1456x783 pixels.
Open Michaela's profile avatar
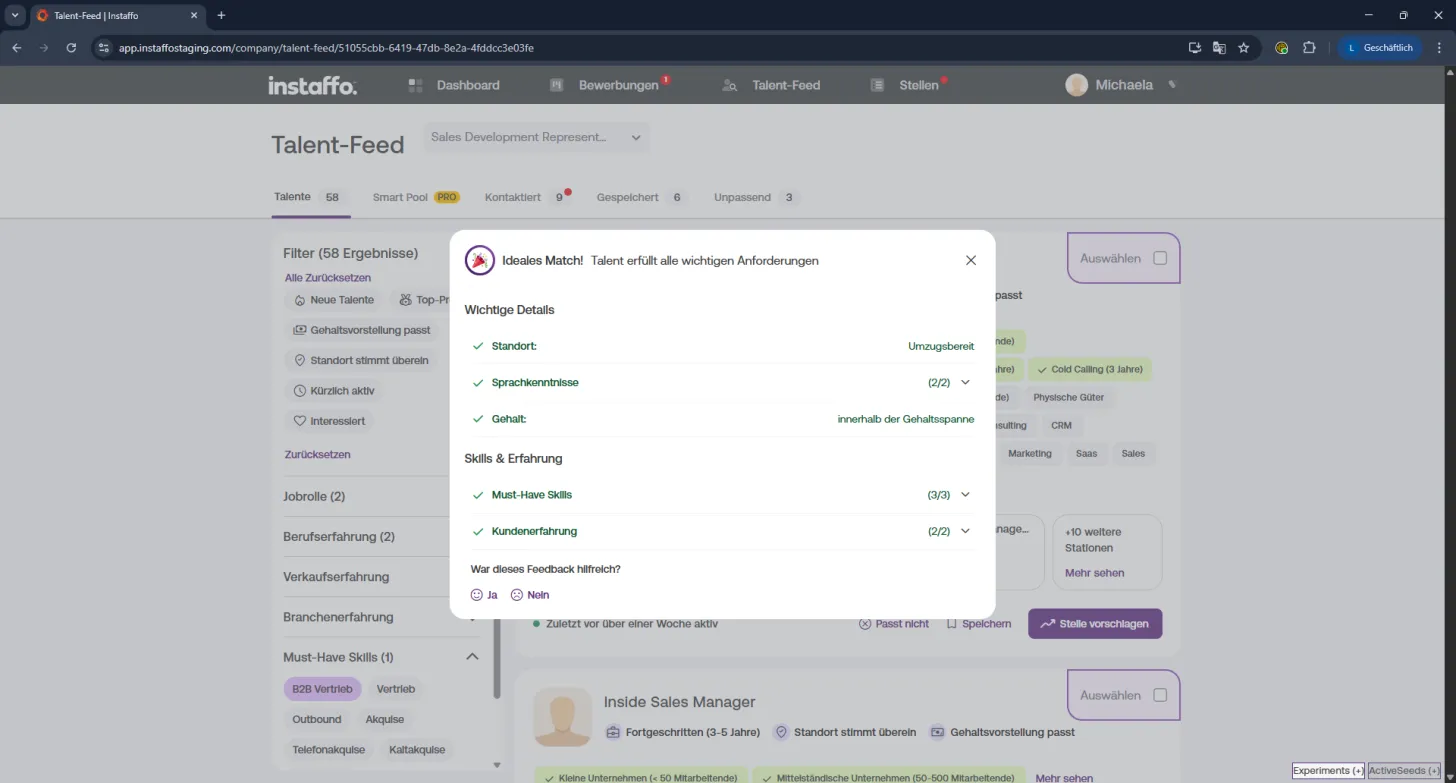(1076, 85)
